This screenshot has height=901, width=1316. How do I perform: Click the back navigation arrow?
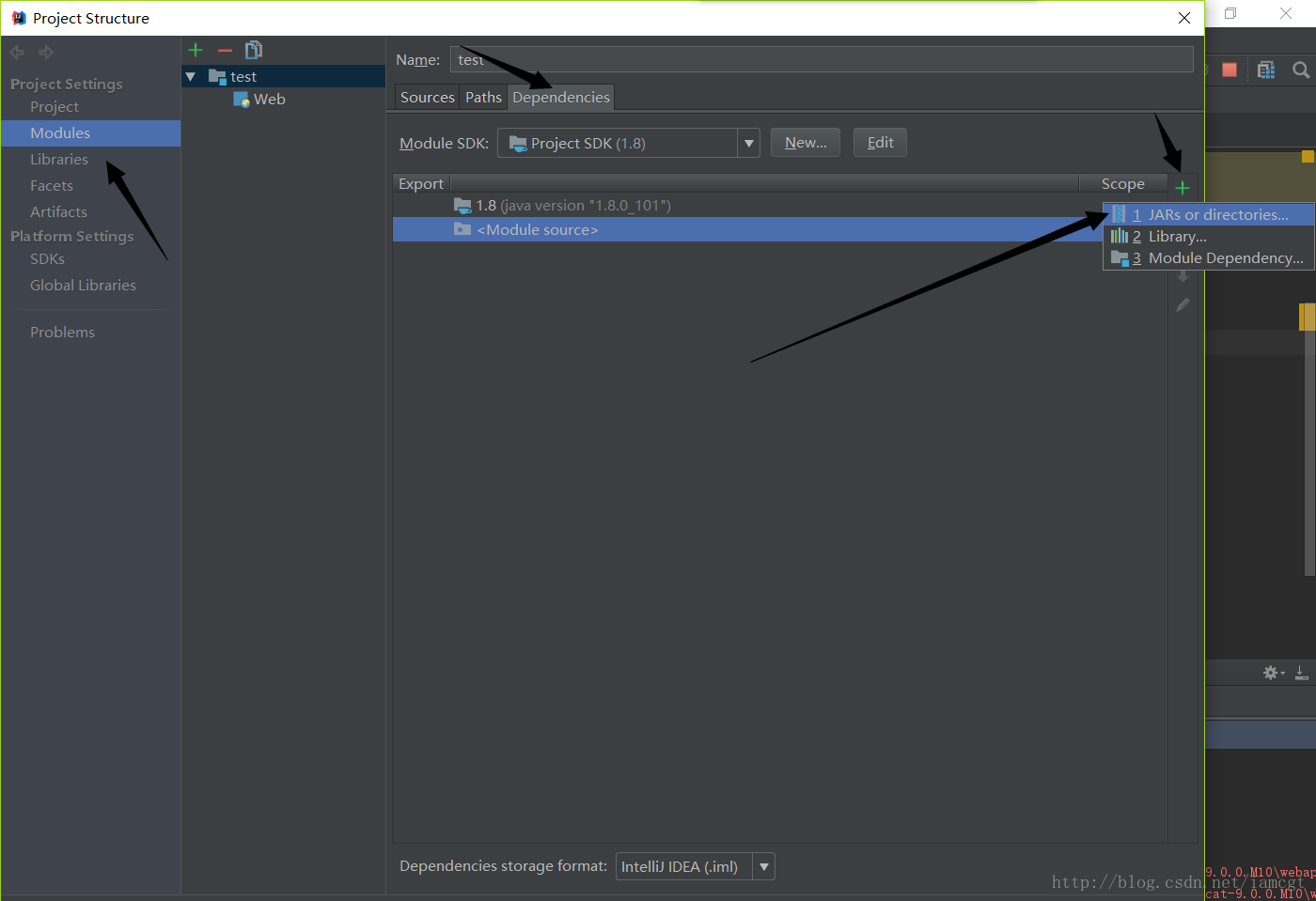pos(17,53)
